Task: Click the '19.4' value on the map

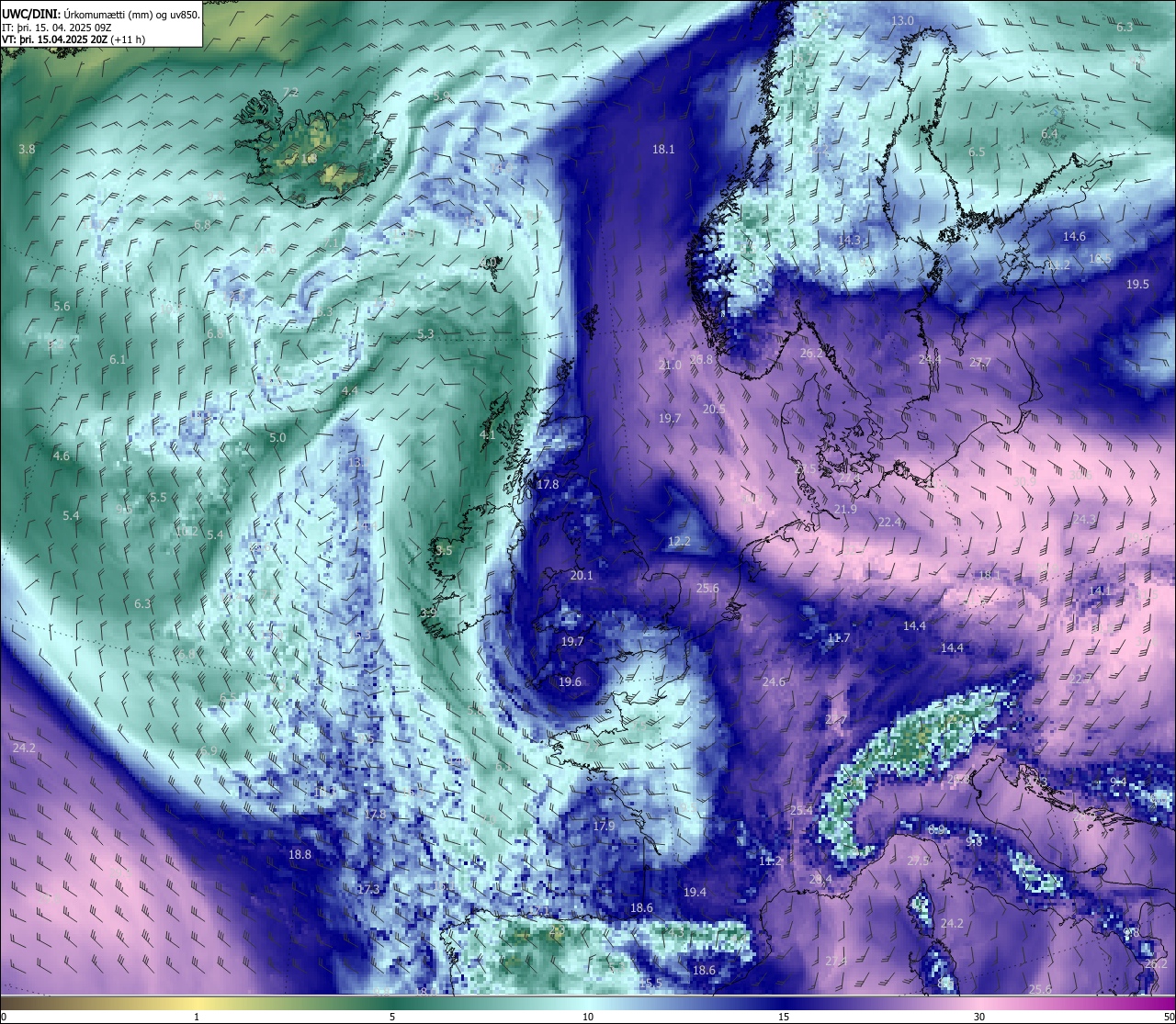Action: tap(695, 893)
